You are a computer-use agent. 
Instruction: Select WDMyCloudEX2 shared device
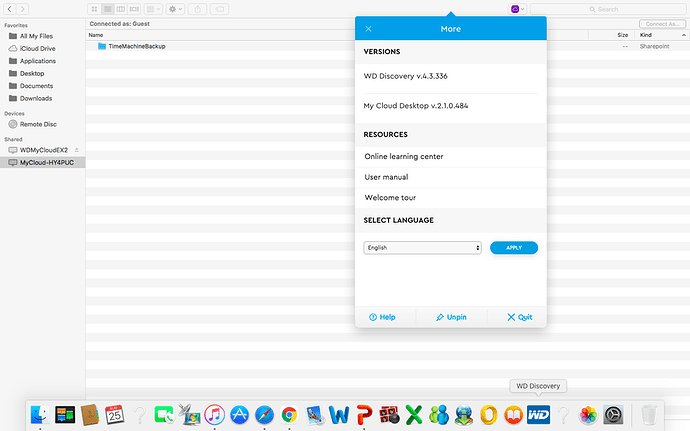[44, 150]
